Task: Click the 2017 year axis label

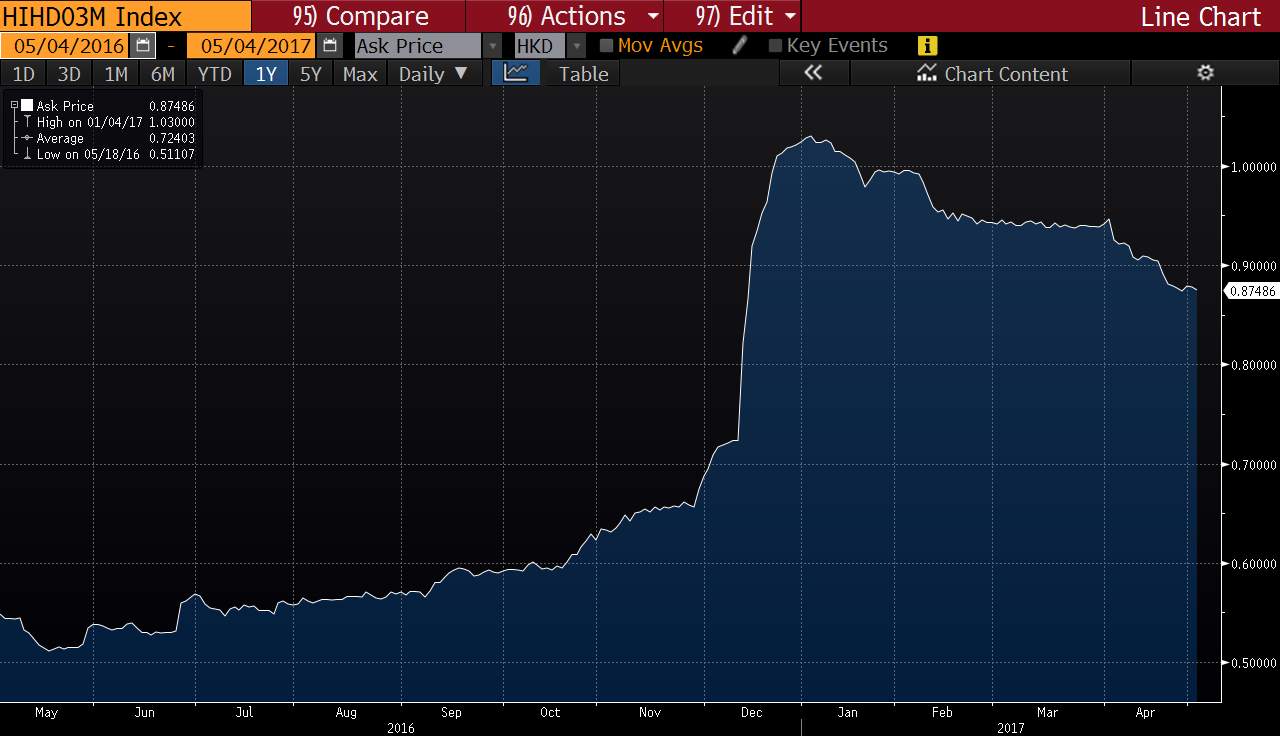Action: click(x=1011, y=729)
